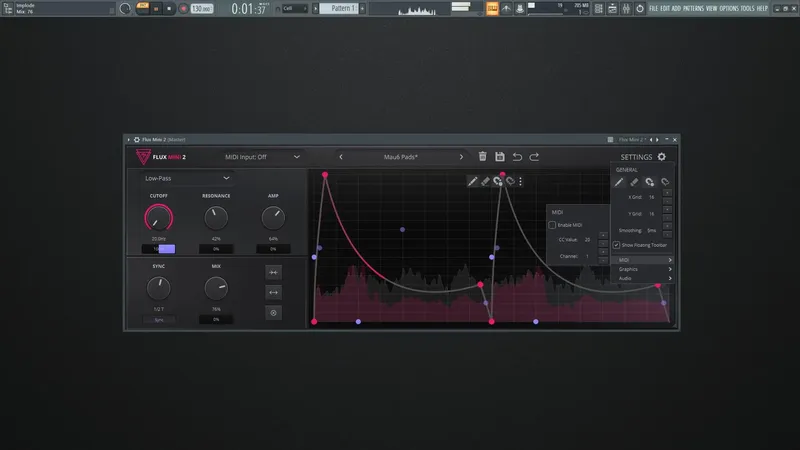This screenshot has width=800, height=450.
Task: Select the pink envelope node at the first peak
Action: coord(324,175)
